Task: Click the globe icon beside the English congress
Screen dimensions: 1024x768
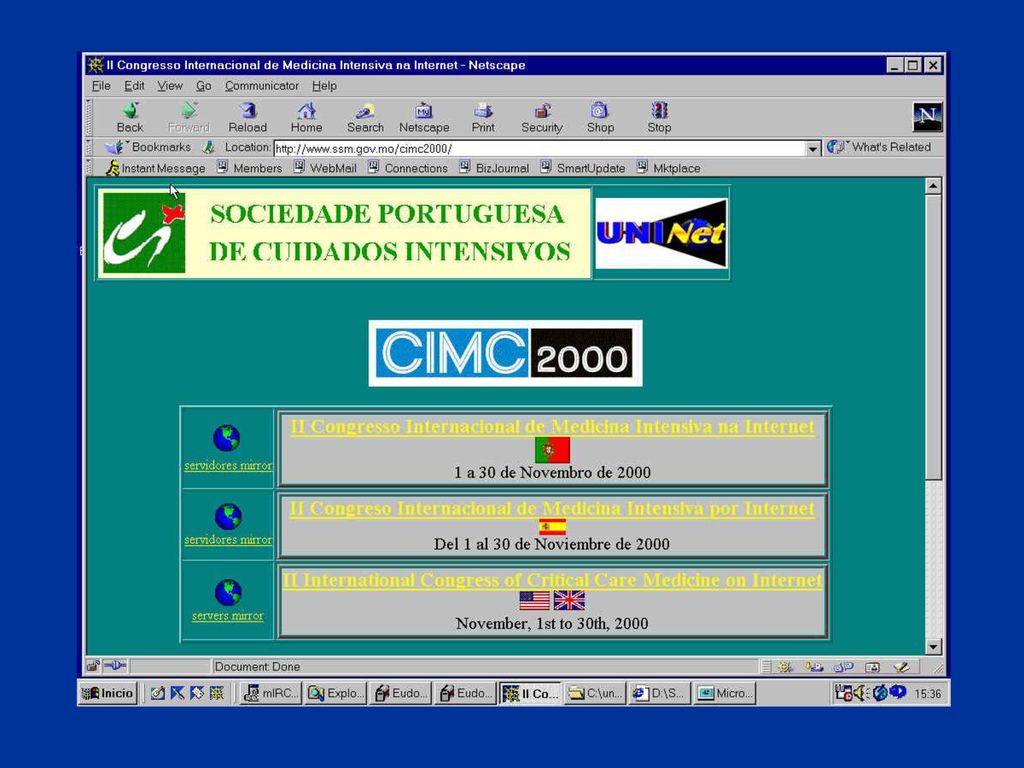Action: 228,592
